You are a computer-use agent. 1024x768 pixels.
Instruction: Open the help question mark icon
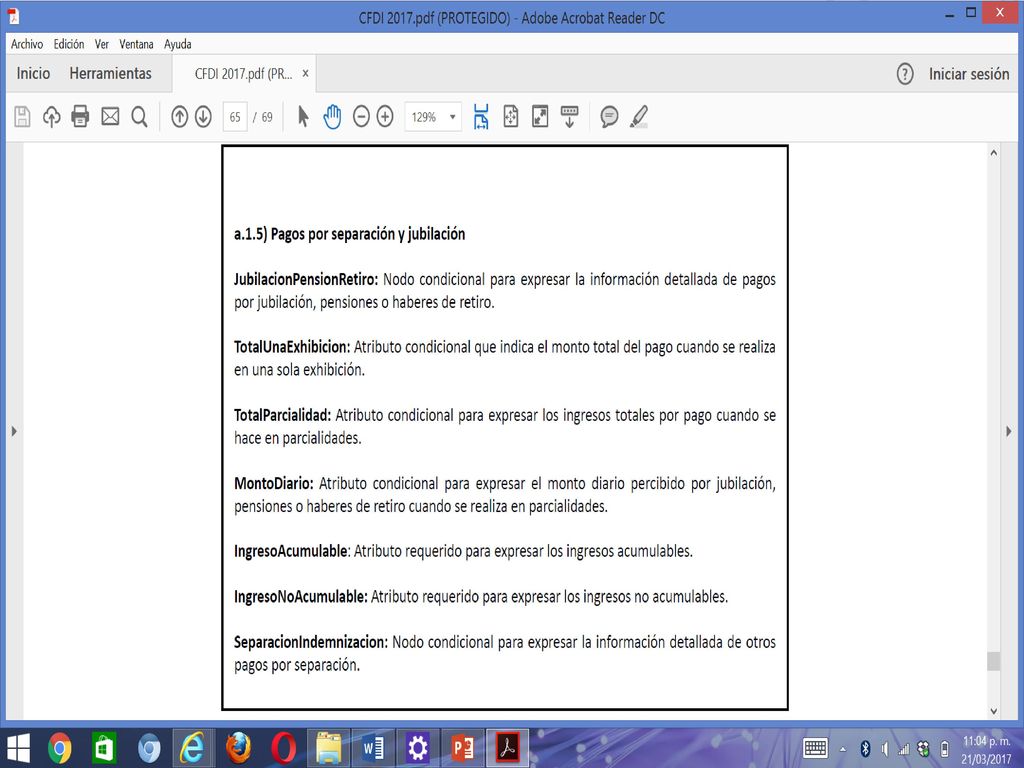pos(905,74)
